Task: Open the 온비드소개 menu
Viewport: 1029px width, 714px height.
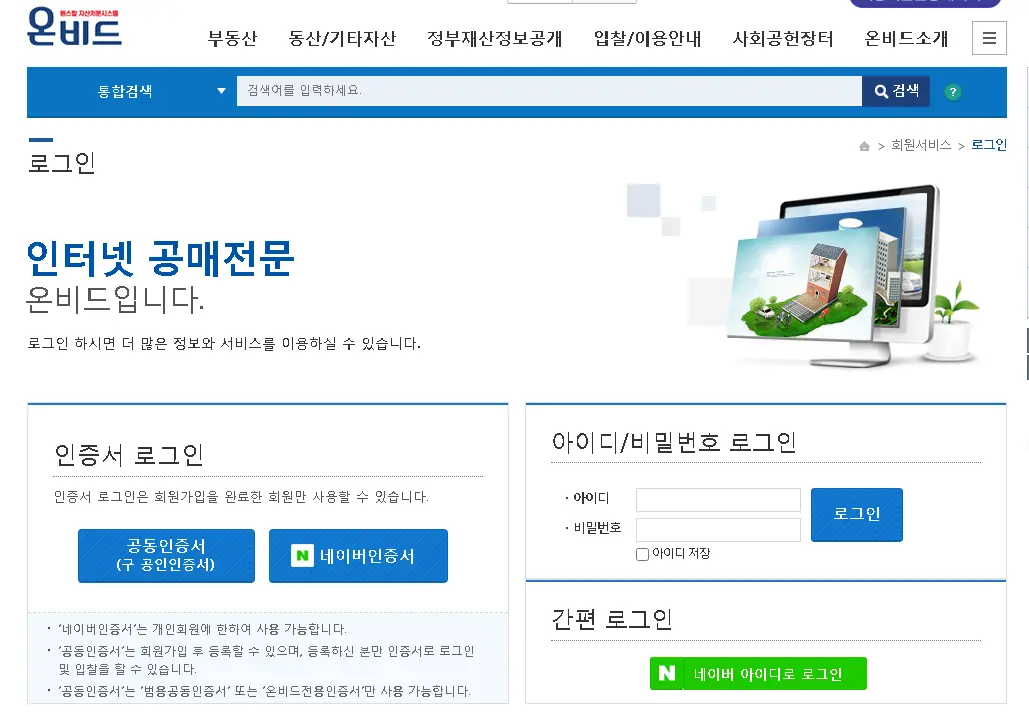Action: (901, 38)
